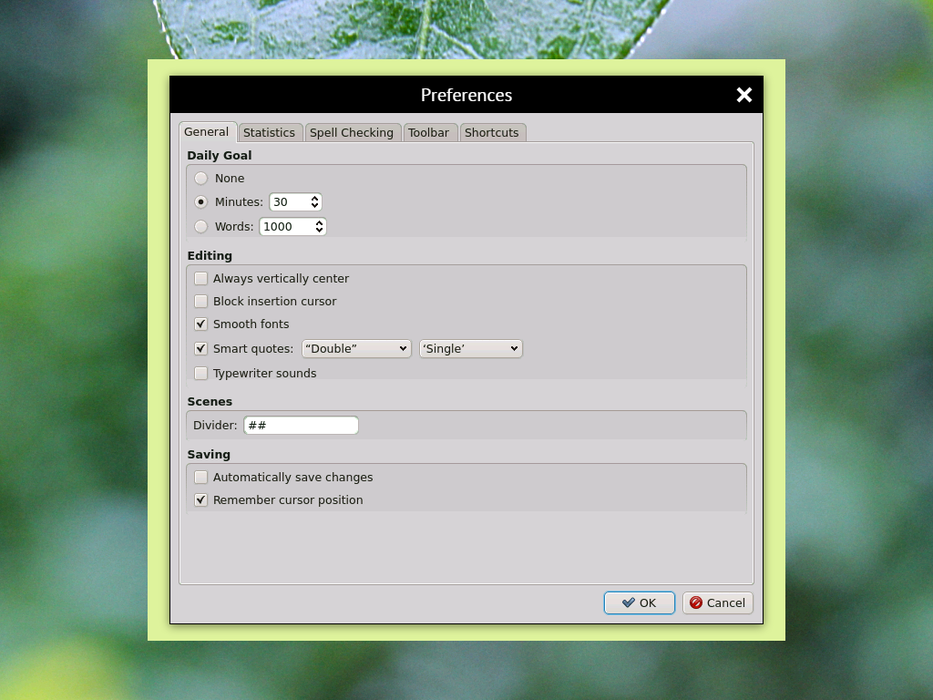Uncheck the Smart quotes option
The width and height of the screenshot is (933, 700).
click(201, 349)
